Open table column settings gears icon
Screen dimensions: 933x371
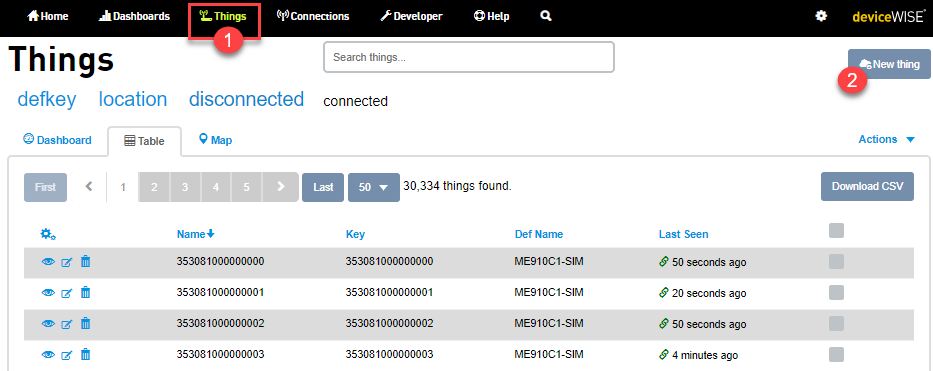click(x=48, y=234)
